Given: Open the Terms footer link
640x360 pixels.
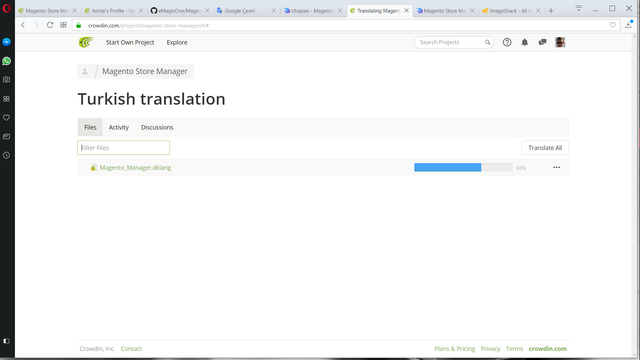Looking at the screenshot, I should 514,349.
